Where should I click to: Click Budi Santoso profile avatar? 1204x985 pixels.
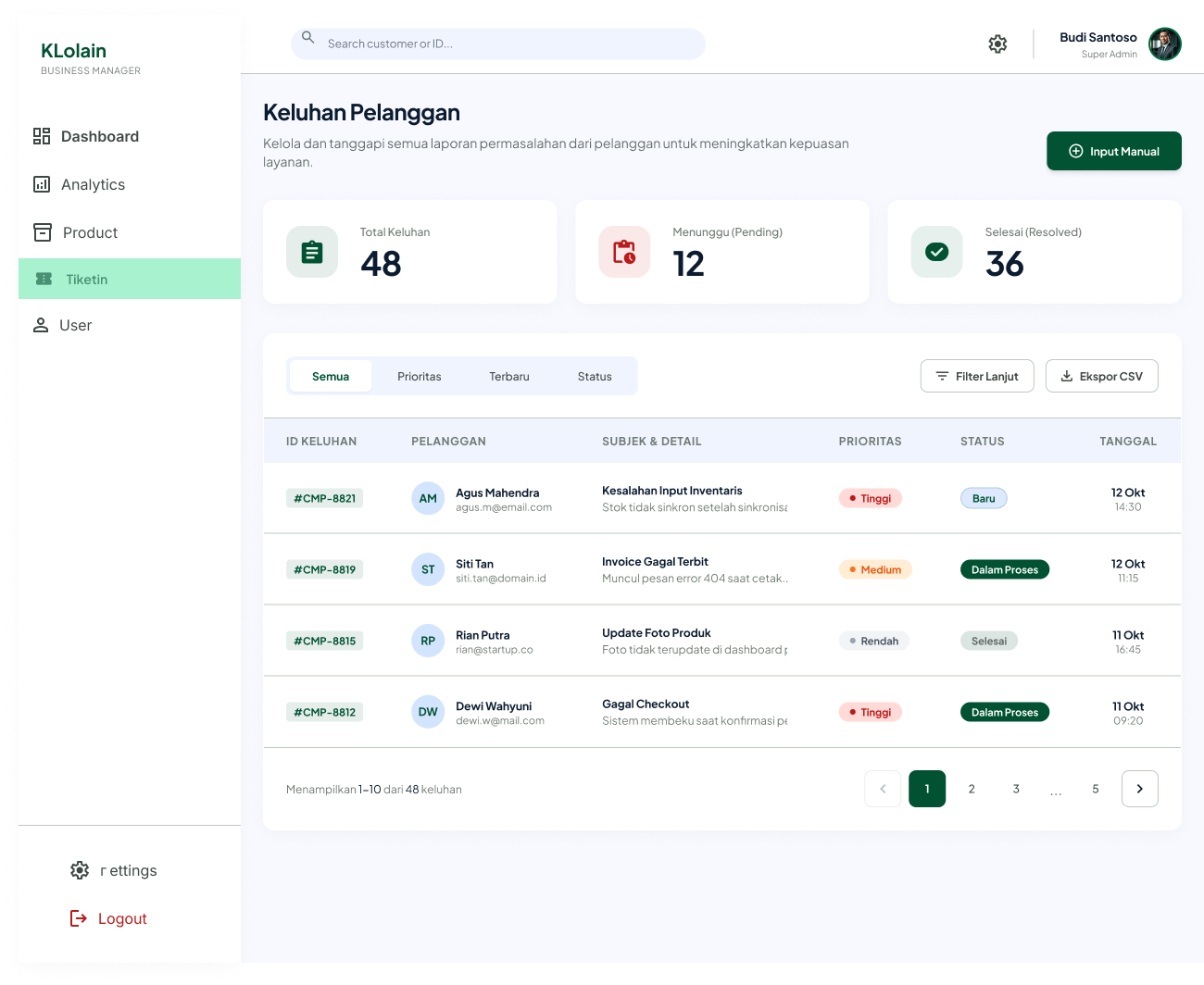(x=1164, y=44)
